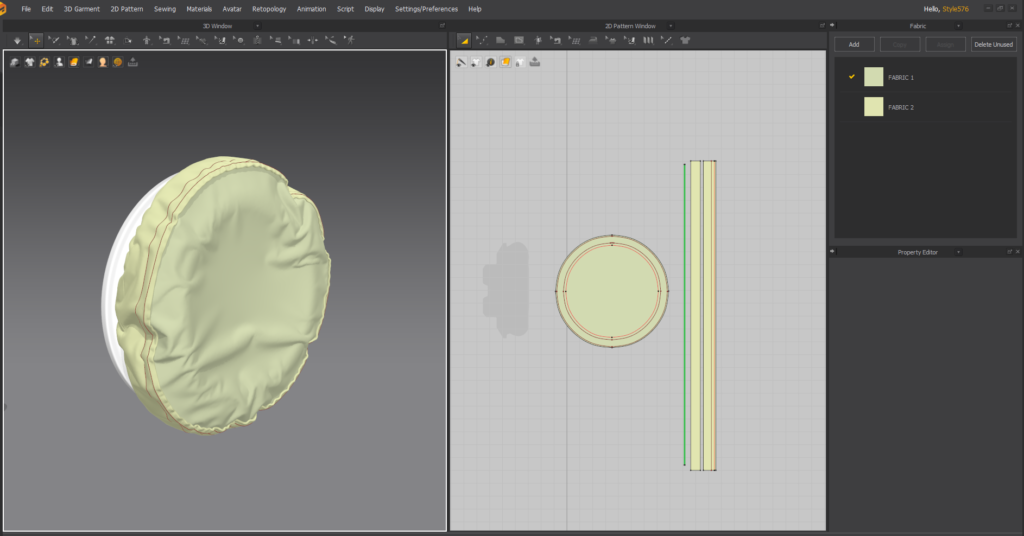Select the circle button tool in 3D toolbar

pos(239,40)
